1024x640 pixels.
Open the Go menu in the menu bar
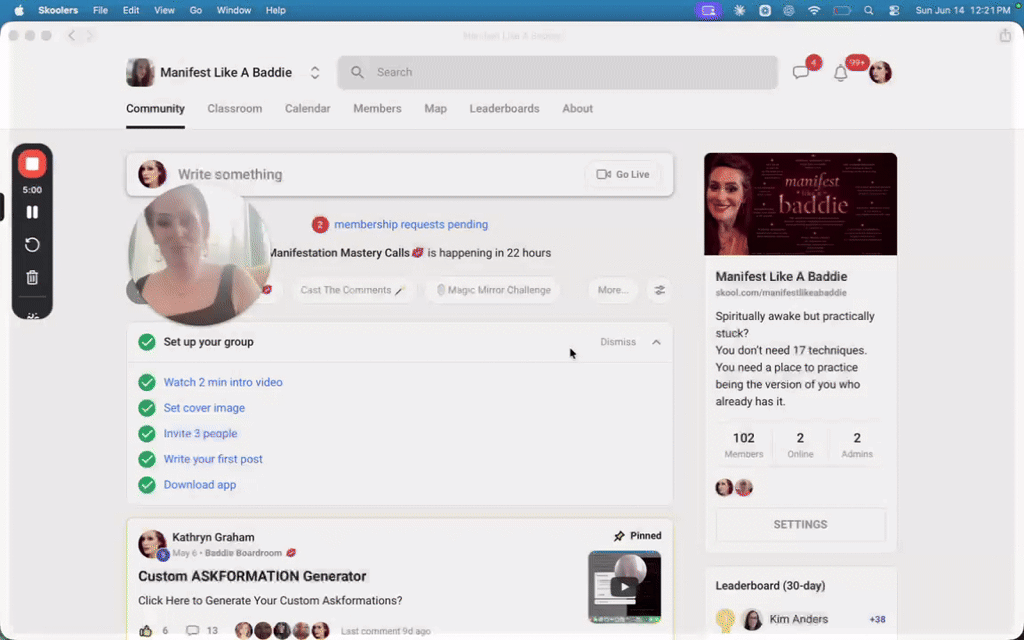pyautogui.click(x=195, y=10)
